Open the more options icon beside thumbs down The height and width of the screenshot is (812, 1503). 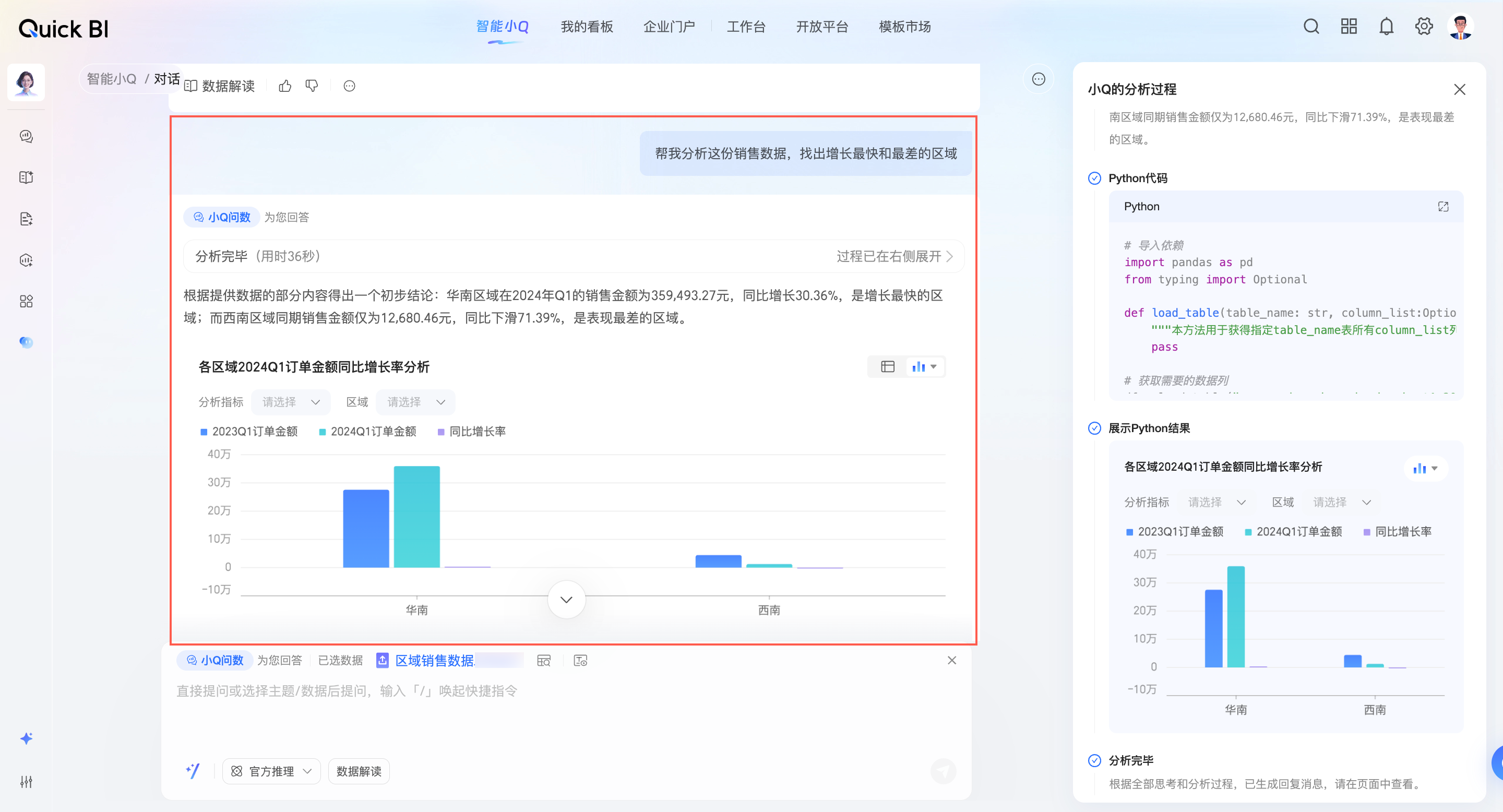(349, 86)
